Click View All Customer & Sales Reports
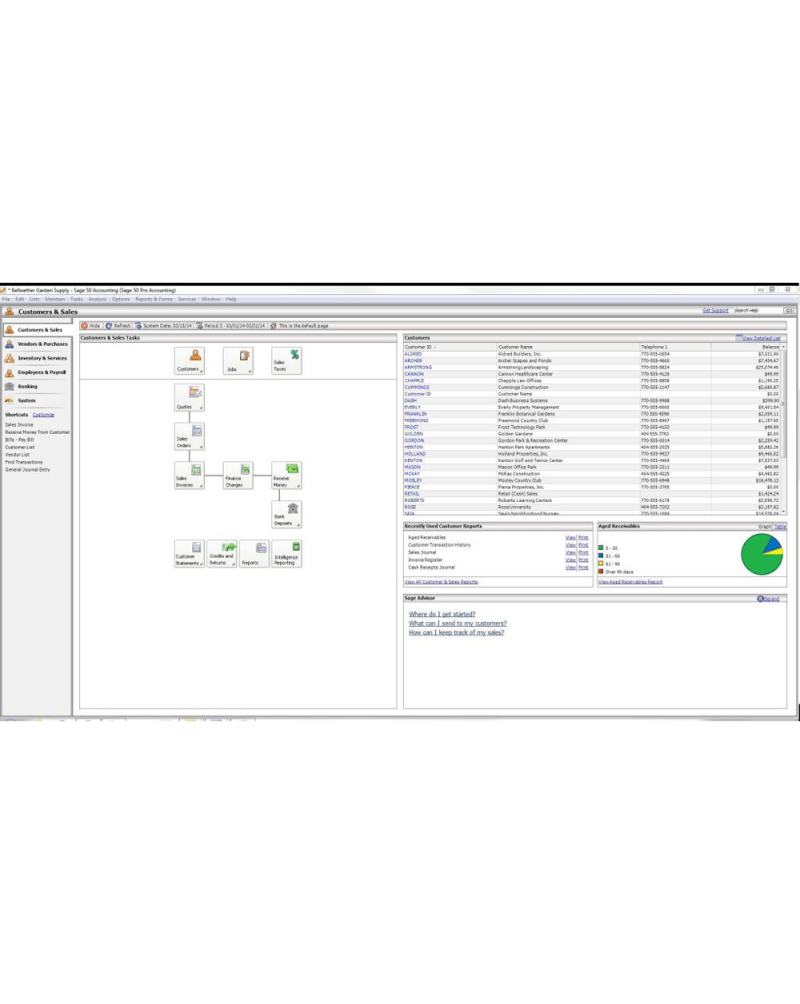This screenshot has width=800, height=1004. [441, 582]
